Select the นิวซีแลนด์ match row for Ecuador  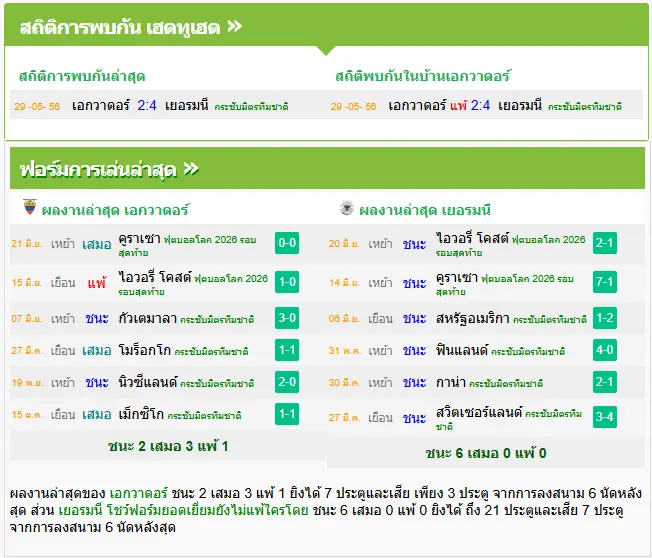(x=156, y=382)
